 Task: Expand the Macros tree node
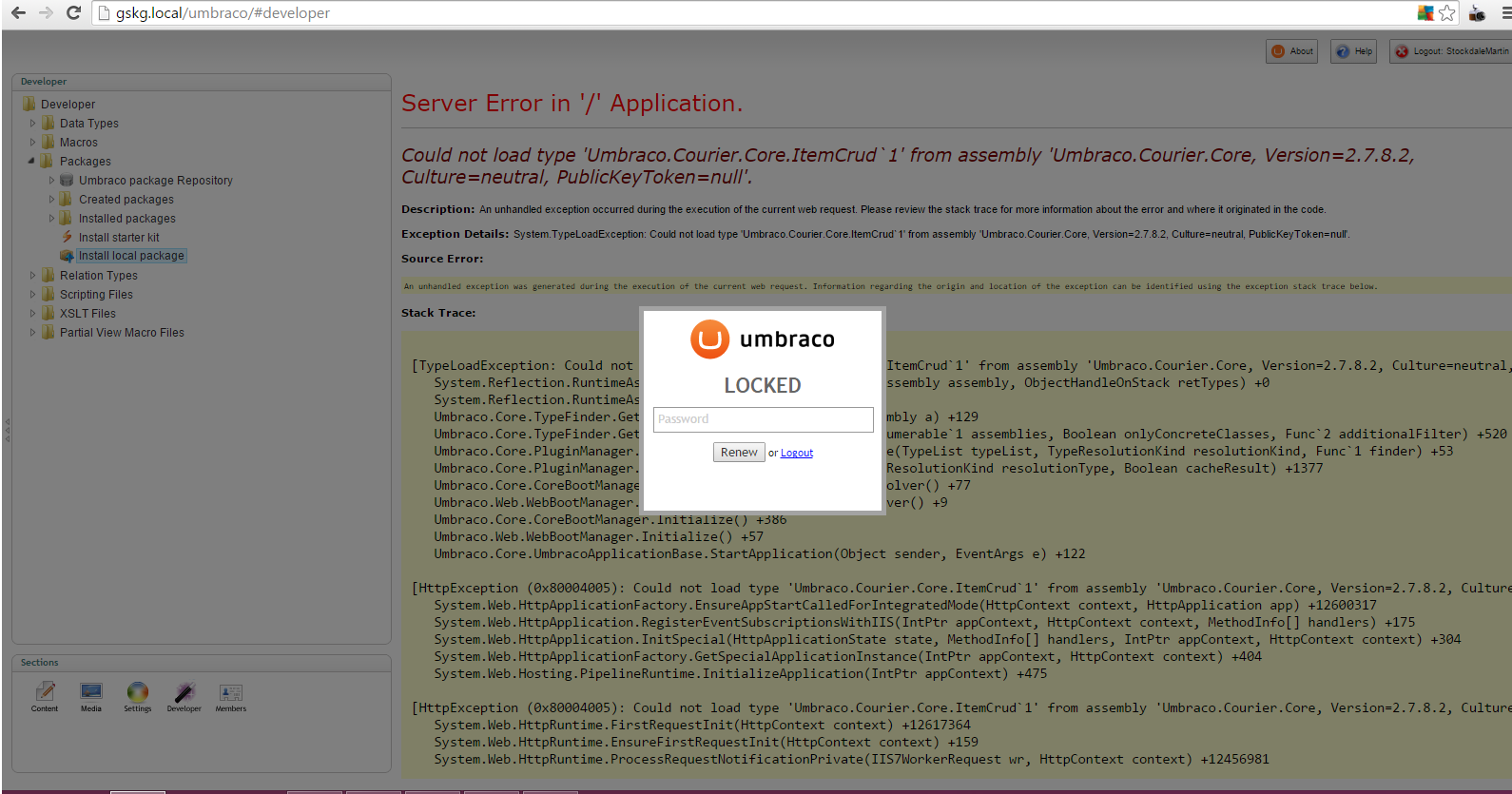32,143
